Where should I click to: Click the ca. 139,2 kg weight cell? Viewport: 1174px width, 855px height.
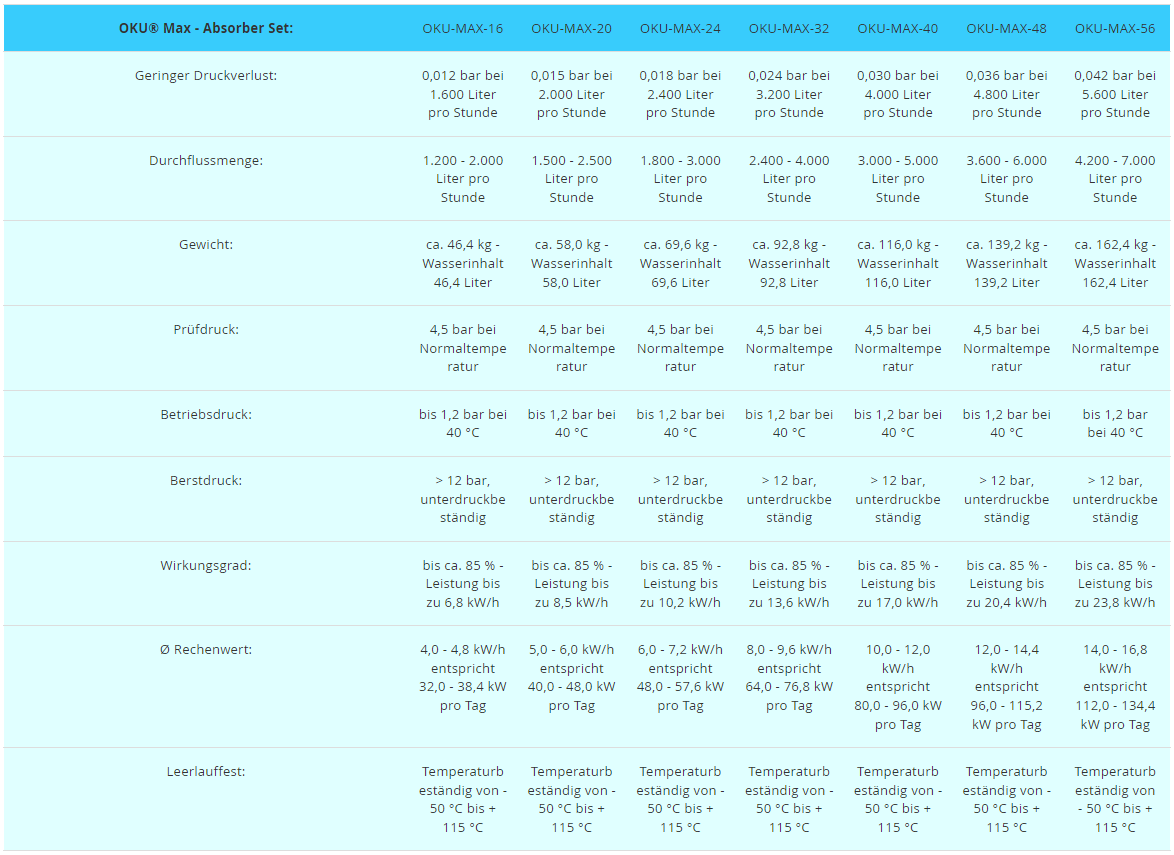(1006, 264)
